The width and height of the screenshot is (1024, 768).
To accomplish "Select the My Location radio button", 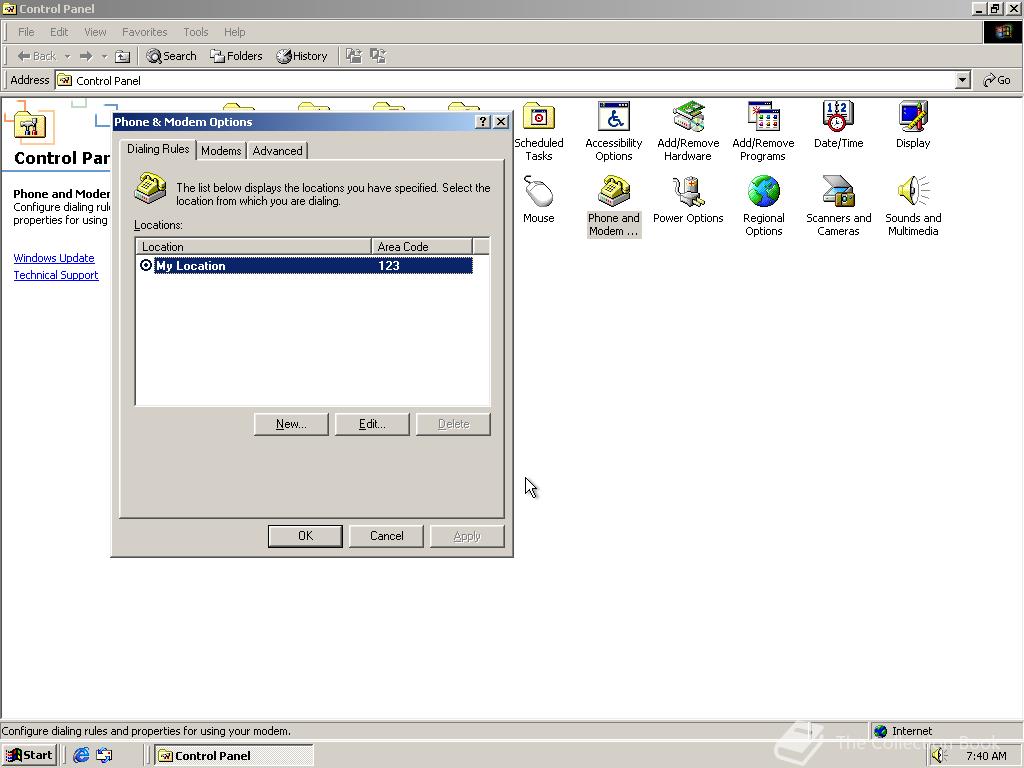I will (x=146, y=265).
